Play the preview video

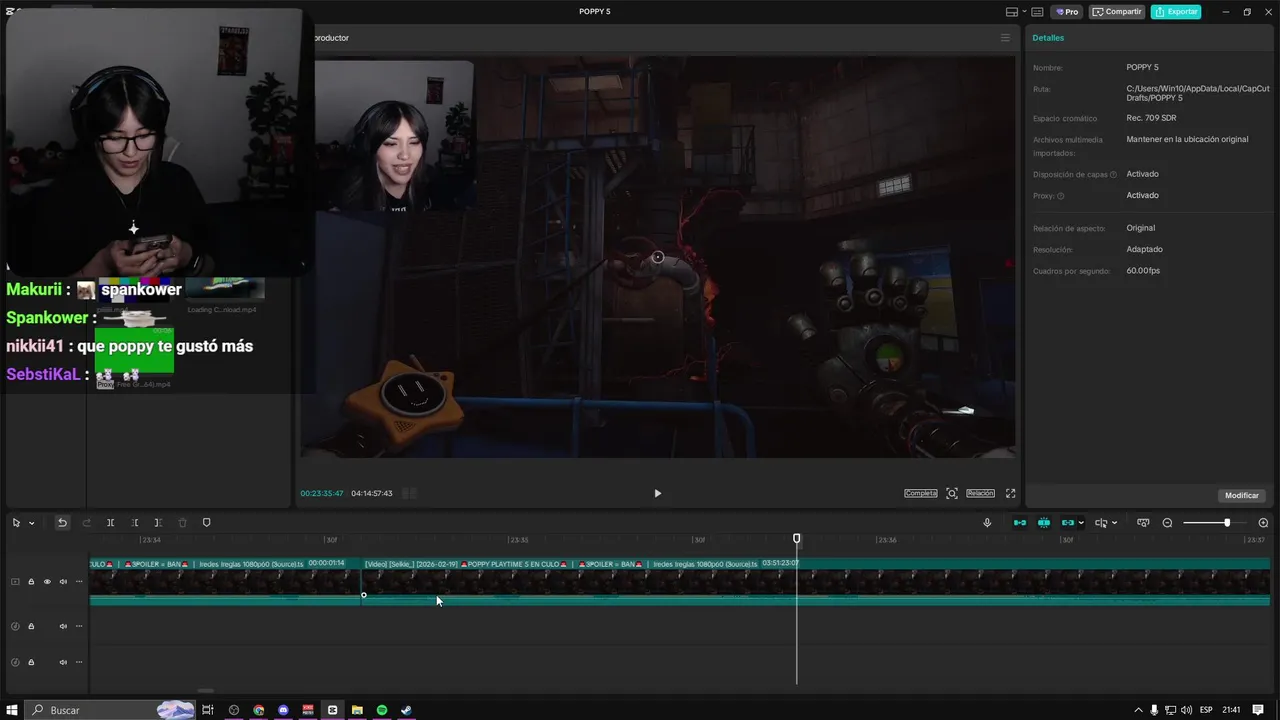tap(657, 493)
